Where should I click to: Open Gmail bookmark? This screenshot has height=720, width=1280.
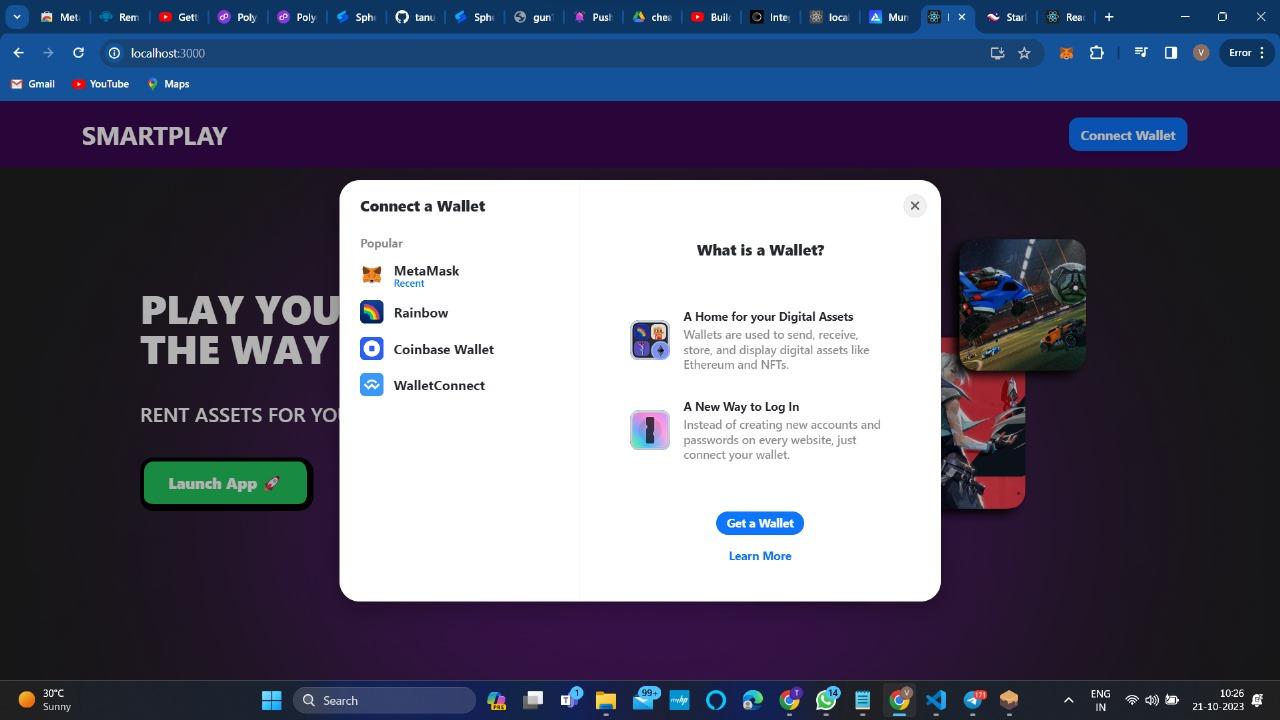pos(32,84)
